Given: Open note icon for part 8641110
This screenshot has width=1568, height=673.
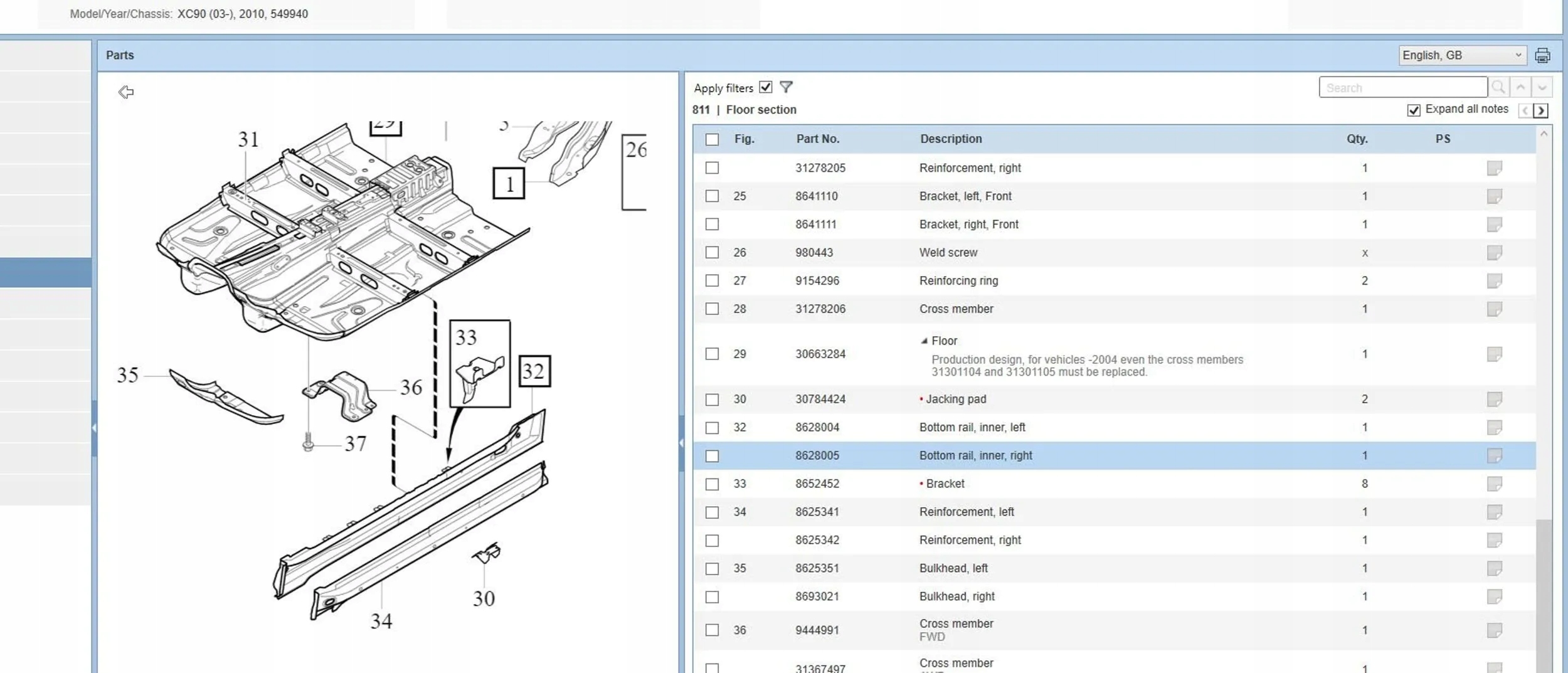Looking at the screenshot, I should tap(1494, 196).
